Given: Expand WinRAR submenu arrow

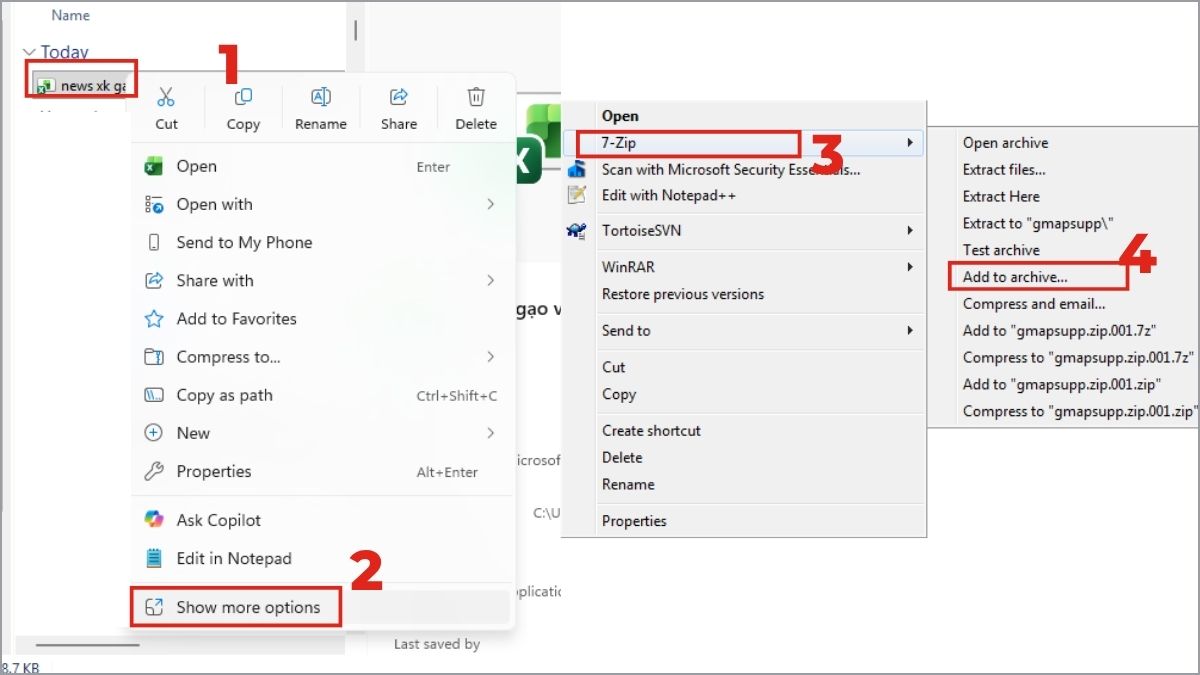Looking at the screenshot, I should click(910, 267).
